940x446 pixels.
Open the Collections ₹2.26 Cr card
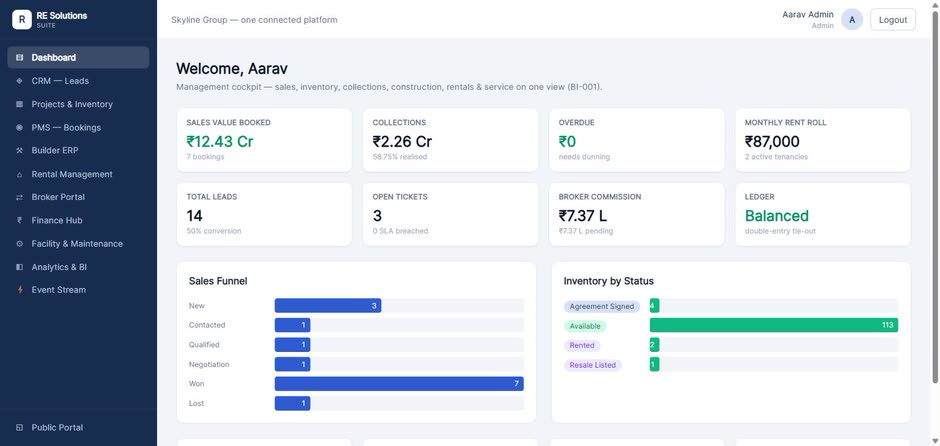(x=450, y=140)
